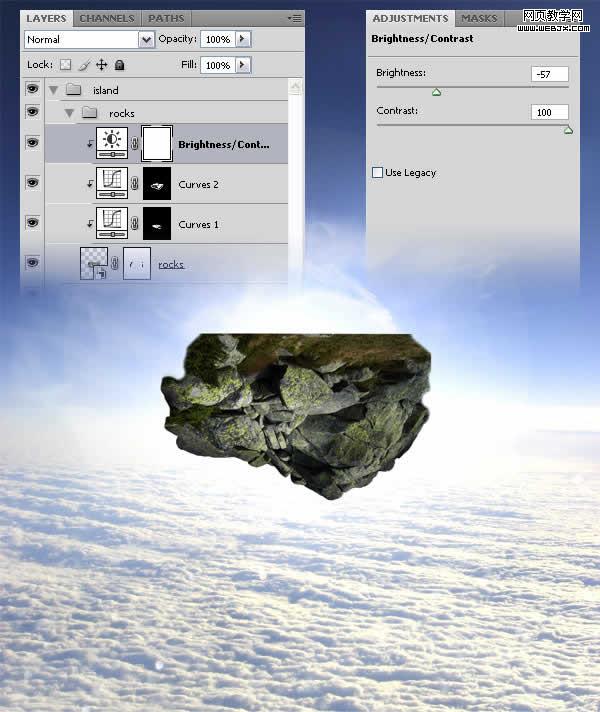Switch to the Adjustments tab
The width and height of the screenshot is (600, 712).
pyautogui.click(x=410, y=19)
